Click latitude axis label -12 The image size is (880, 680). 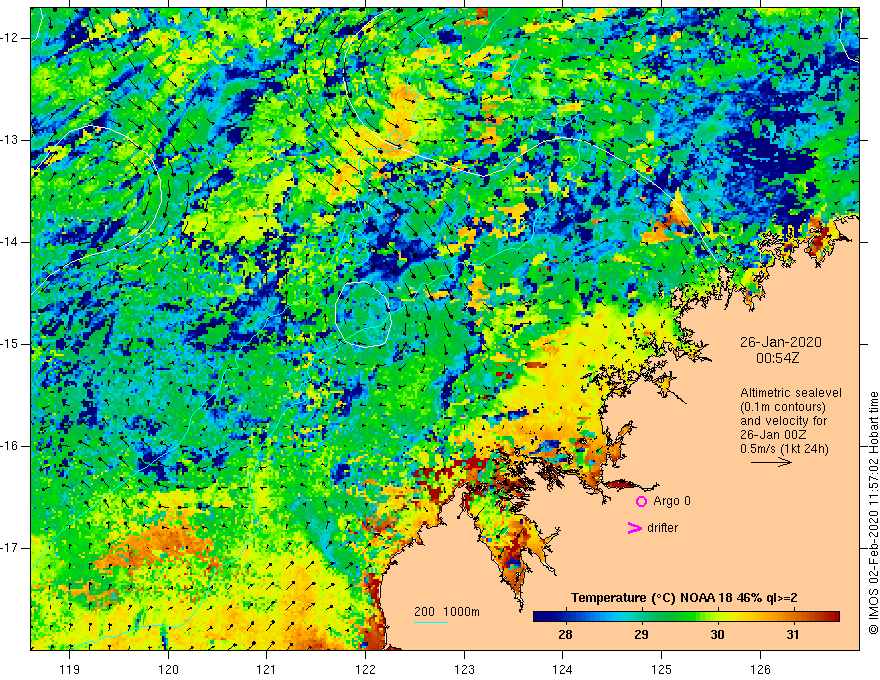coord(10,38)
